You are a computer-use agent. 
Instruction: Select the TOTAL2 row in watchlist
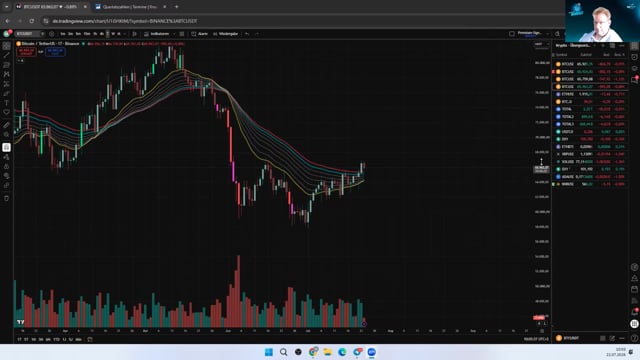[x=590, y=117]
